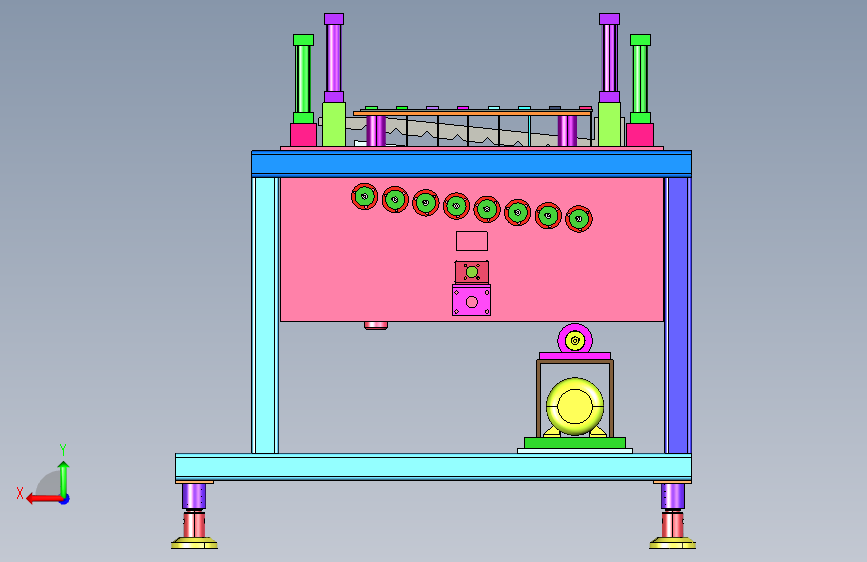This screenshot has height=562, width=867.
Task: Select the cyan bottom base beam
Action: point(433,467)
